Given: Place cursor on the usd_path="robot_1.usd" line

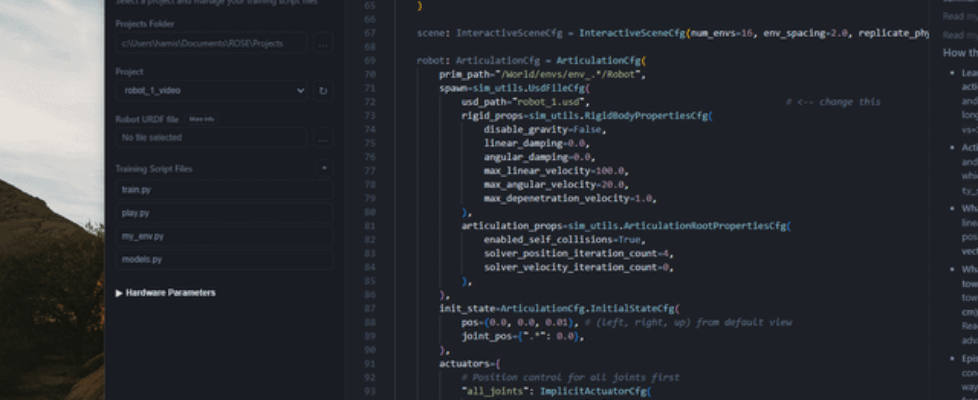Looking at the screenshot, I should coord(525,102).
